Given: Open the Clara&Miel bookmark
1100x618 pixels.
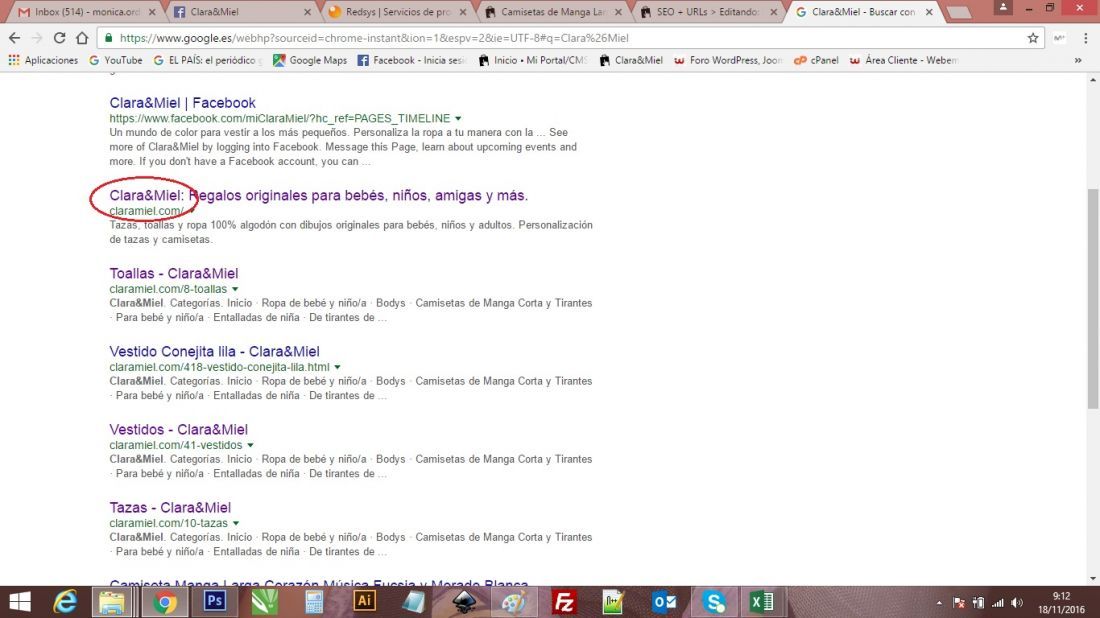Looking at the screenshot, I should pos(631,60).
